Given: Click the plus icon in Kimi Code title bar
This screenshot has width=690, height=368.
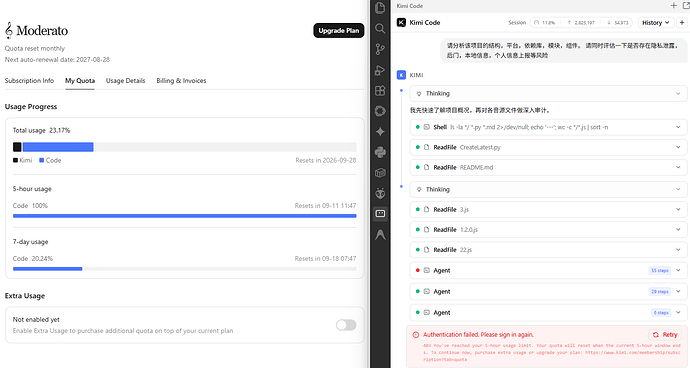Looking at the screenshot, I should pyautogui.click(x=674, y=5).
